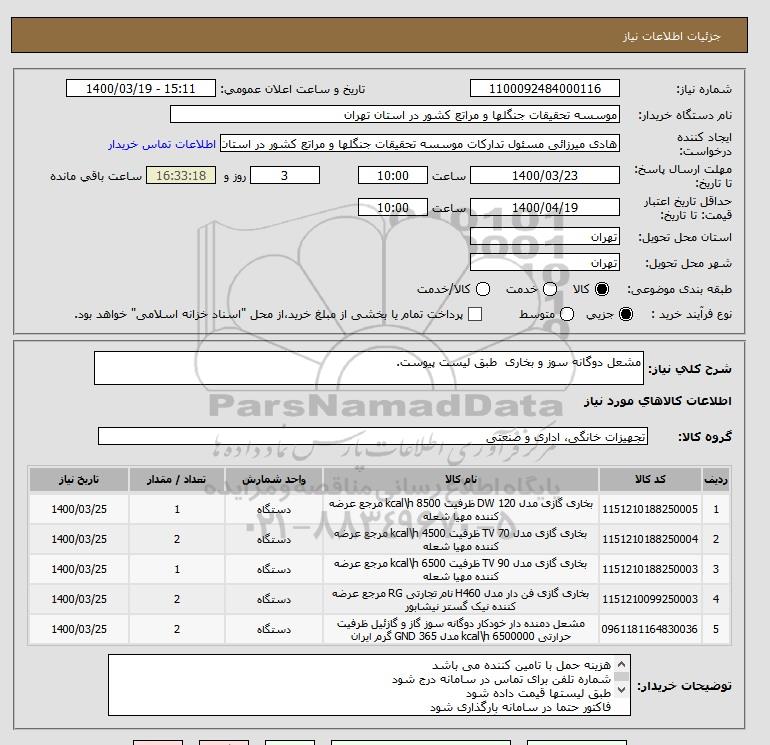Select product code 1151210099250003
This screenshot has width=770, height=745.
tap(650, 599)
